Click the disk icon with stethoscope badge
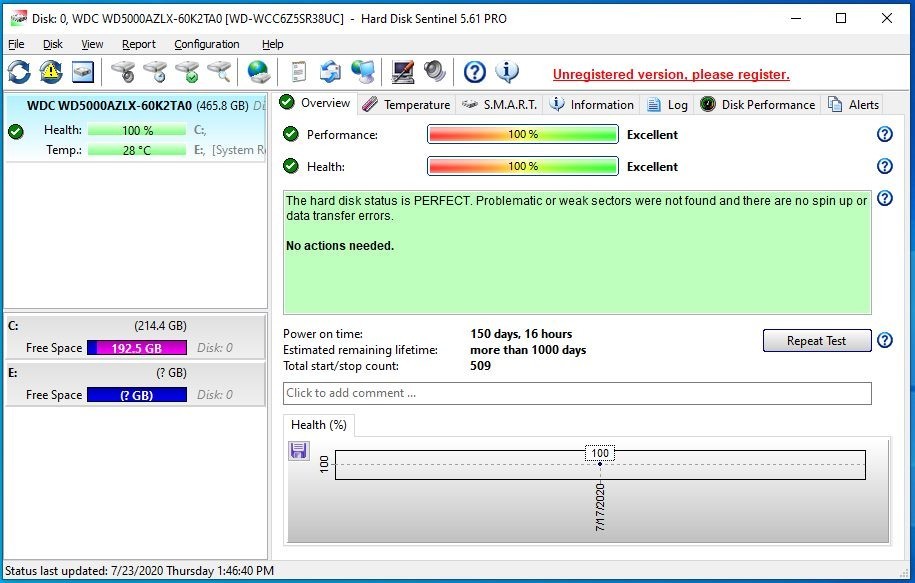 [123, 72]
